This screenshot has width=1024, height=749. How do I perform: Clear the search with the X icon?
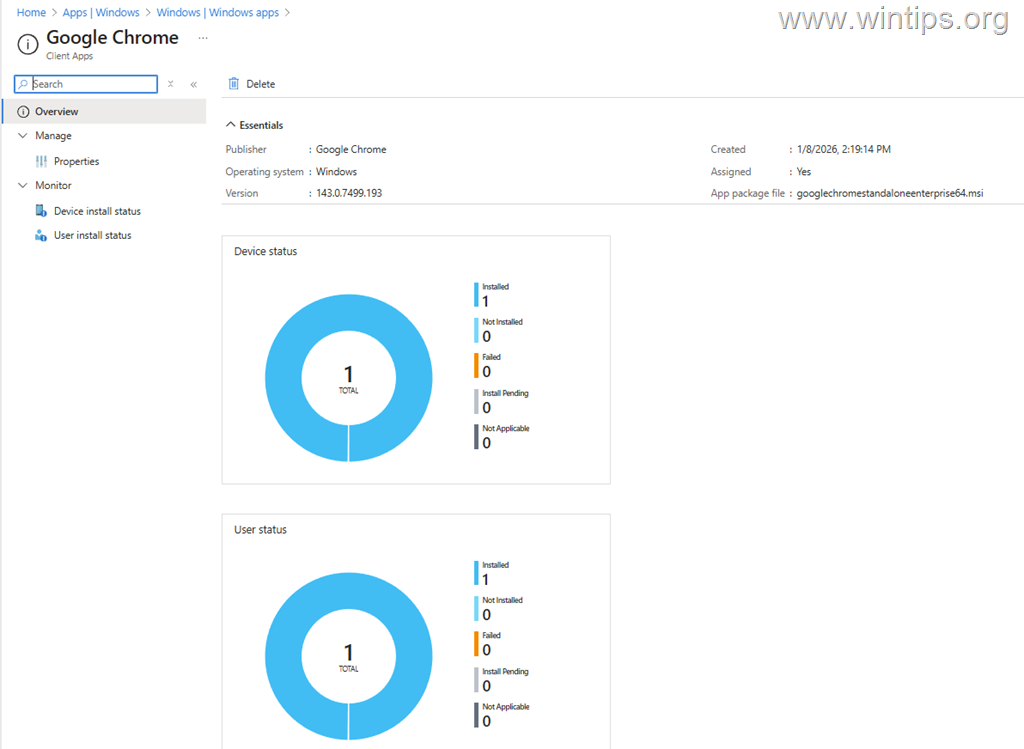tap(171, 85)
